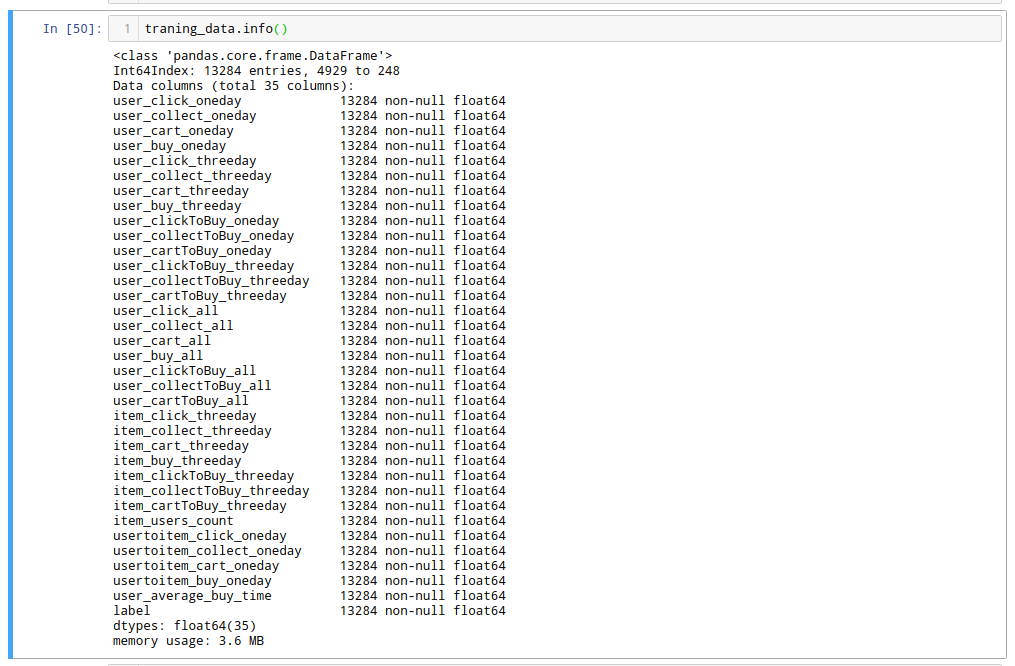This screenshot has height=666, width=1015.
Task: Click the user_cart_all column name
Action: tap(162, 341)
